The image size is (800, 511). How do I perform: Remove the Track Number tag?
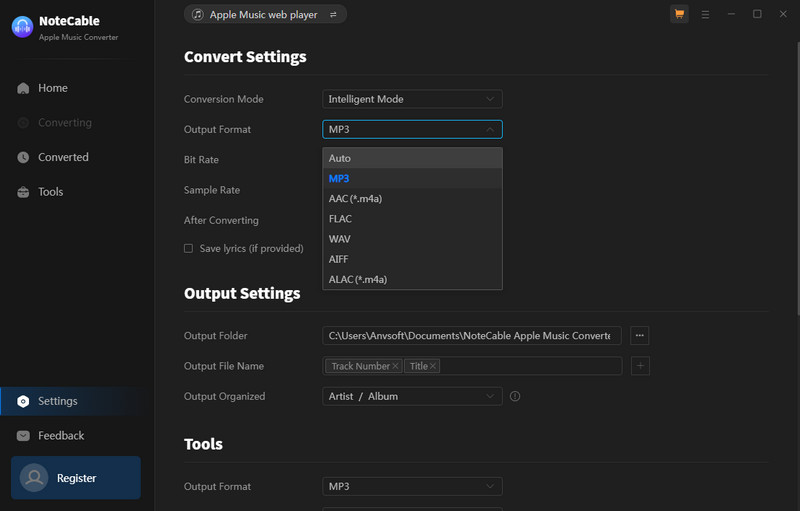coord(395,366)
